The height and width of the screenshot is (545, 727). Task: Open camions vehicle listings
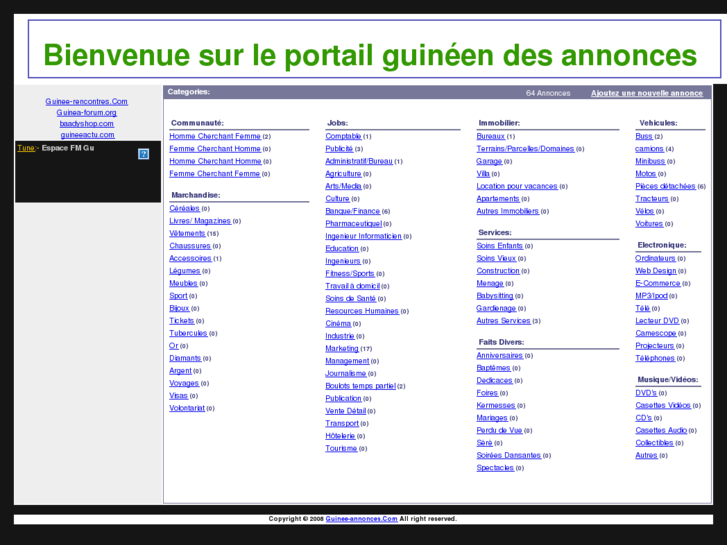[649, 148]
